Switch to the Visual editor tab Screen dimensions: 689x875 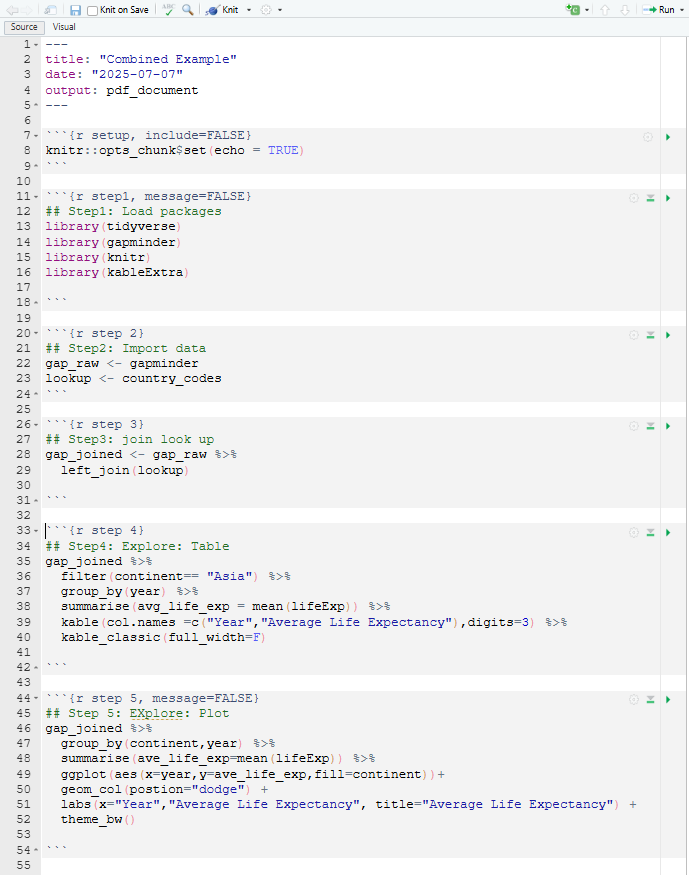click(x=64, y=27)
